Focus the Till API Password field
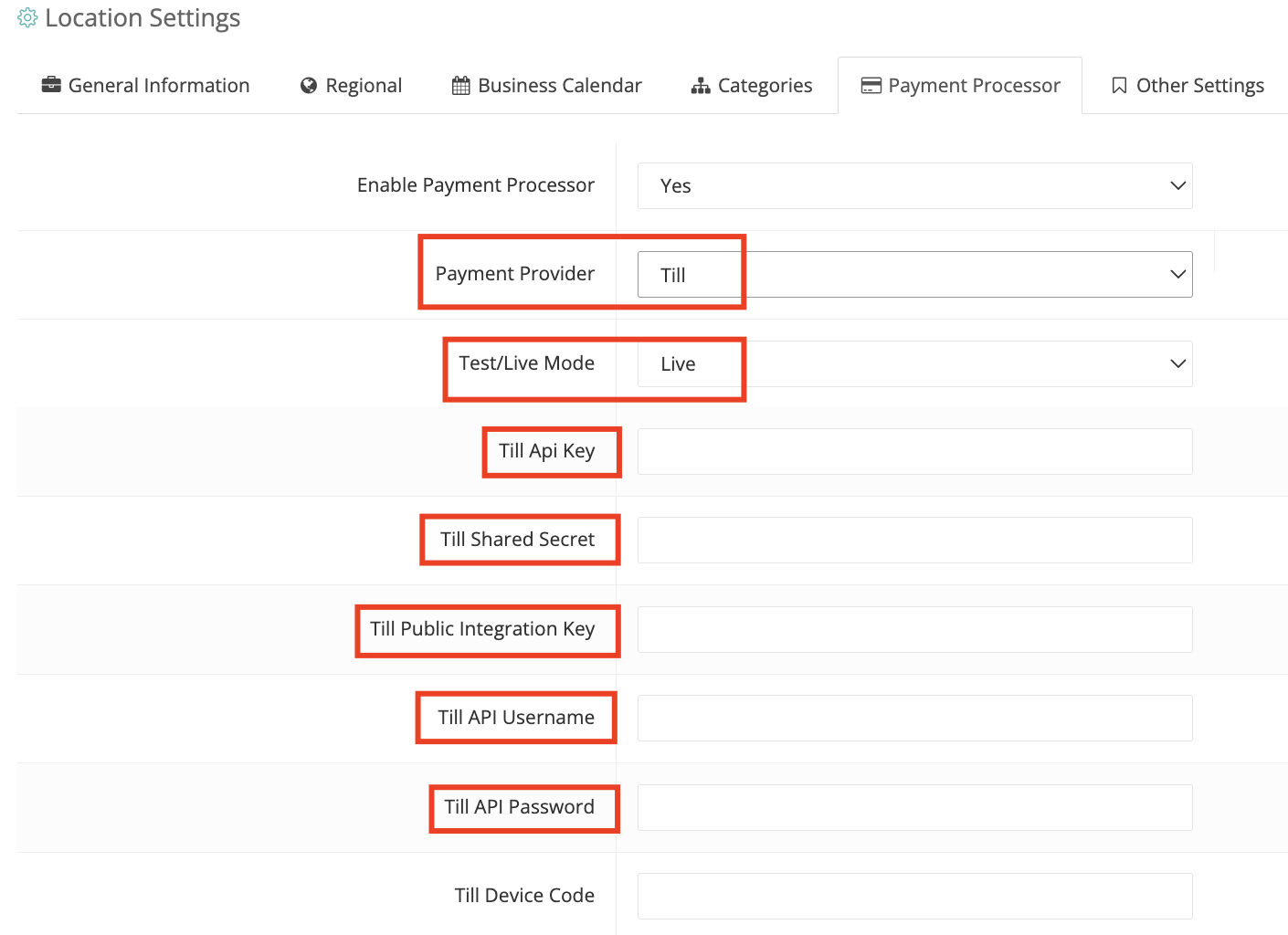 point(914,807)
